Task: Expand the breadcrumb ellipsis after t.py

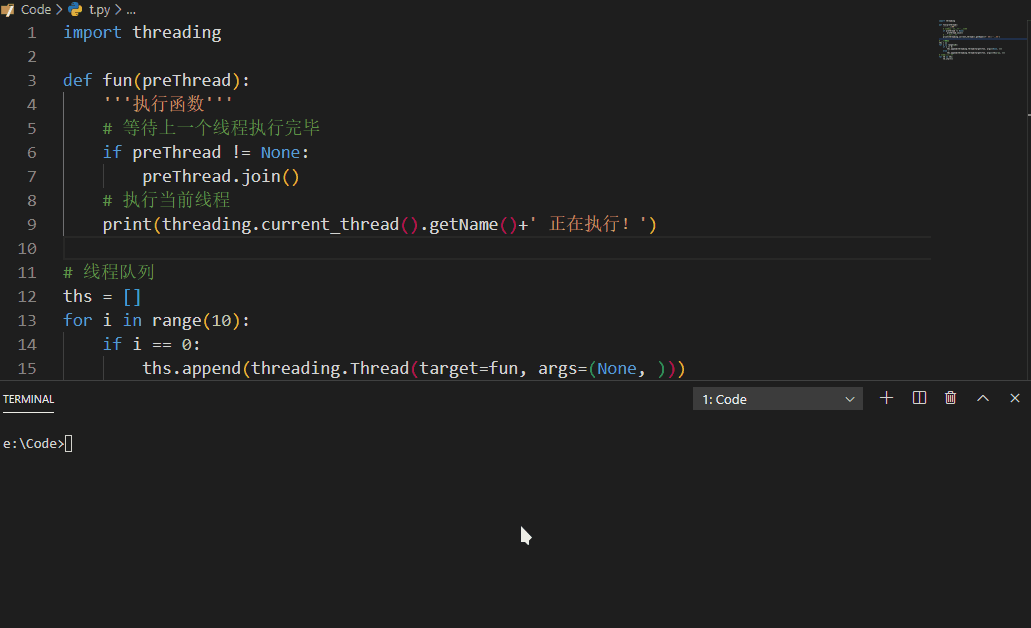Action: coord(130,9)
